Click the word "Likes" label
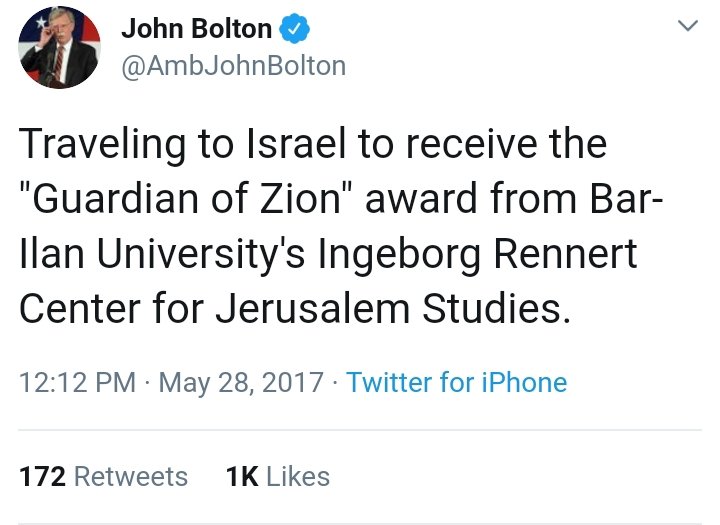 point(299,477)
